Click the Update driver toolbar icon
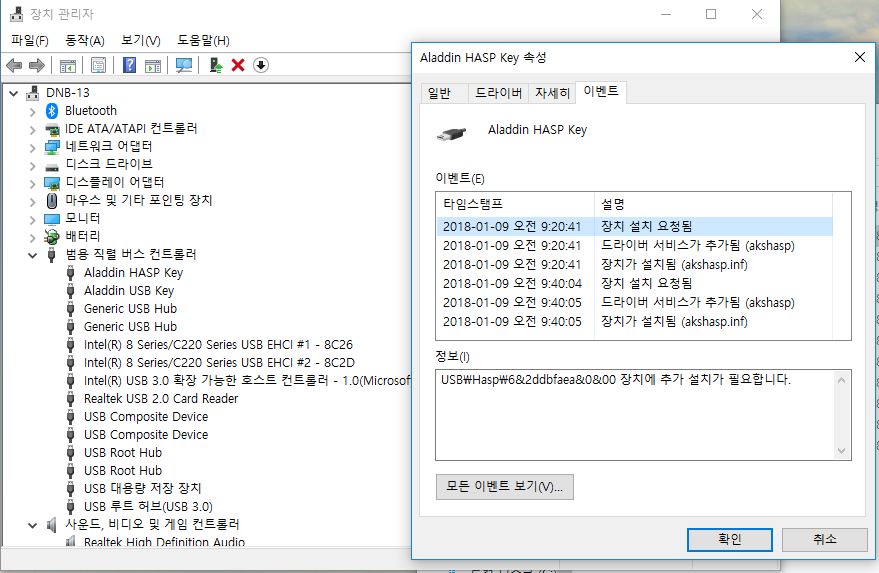 [215, 65]
